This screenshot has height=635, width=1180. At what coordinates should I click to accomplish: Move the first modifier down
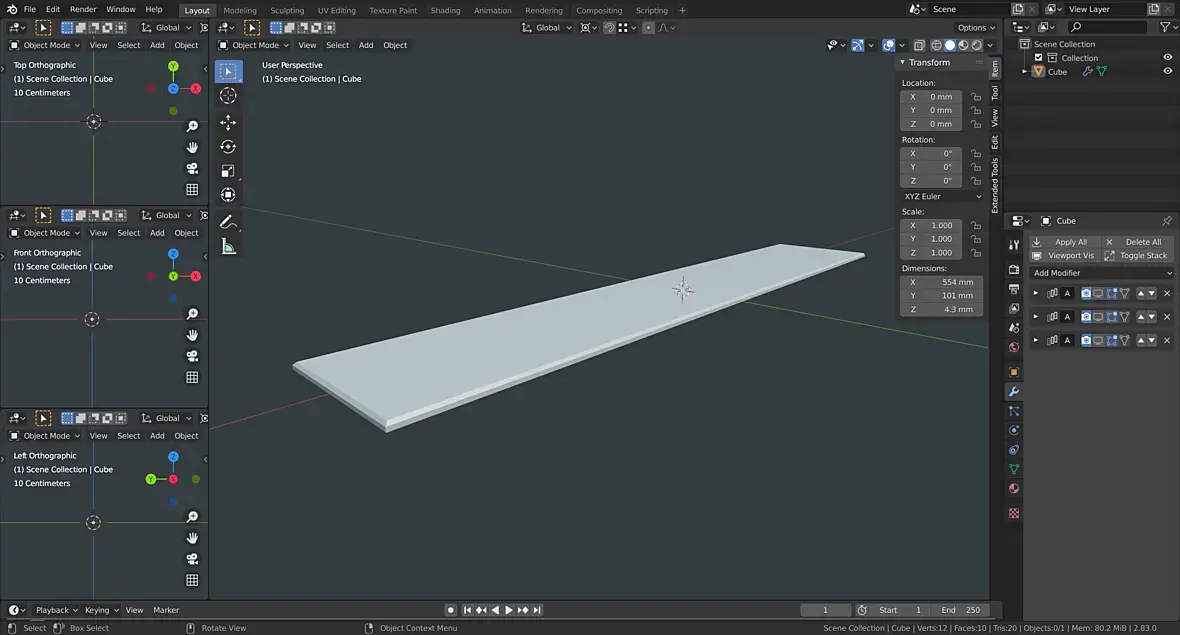1151,293
